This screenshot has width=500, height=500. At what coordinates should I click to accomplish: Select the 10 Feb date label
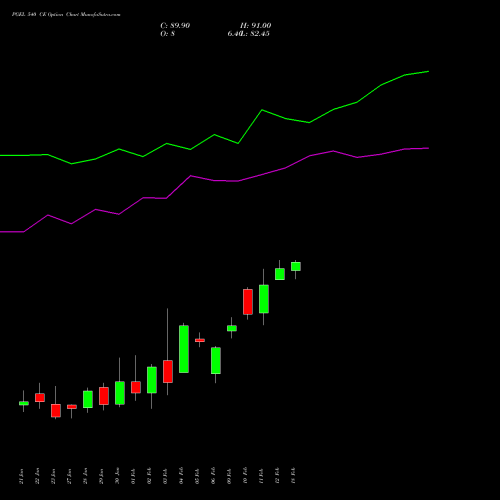tap(246, 476)
